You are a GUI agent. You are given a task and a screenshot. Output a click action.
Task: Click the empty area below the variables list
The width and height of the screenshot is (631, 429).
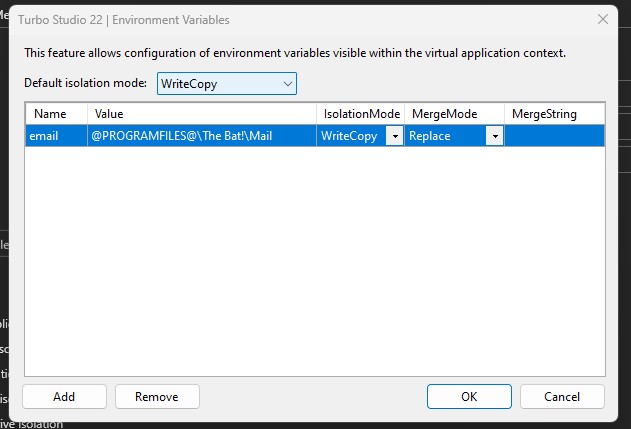(x=314, y=260)
